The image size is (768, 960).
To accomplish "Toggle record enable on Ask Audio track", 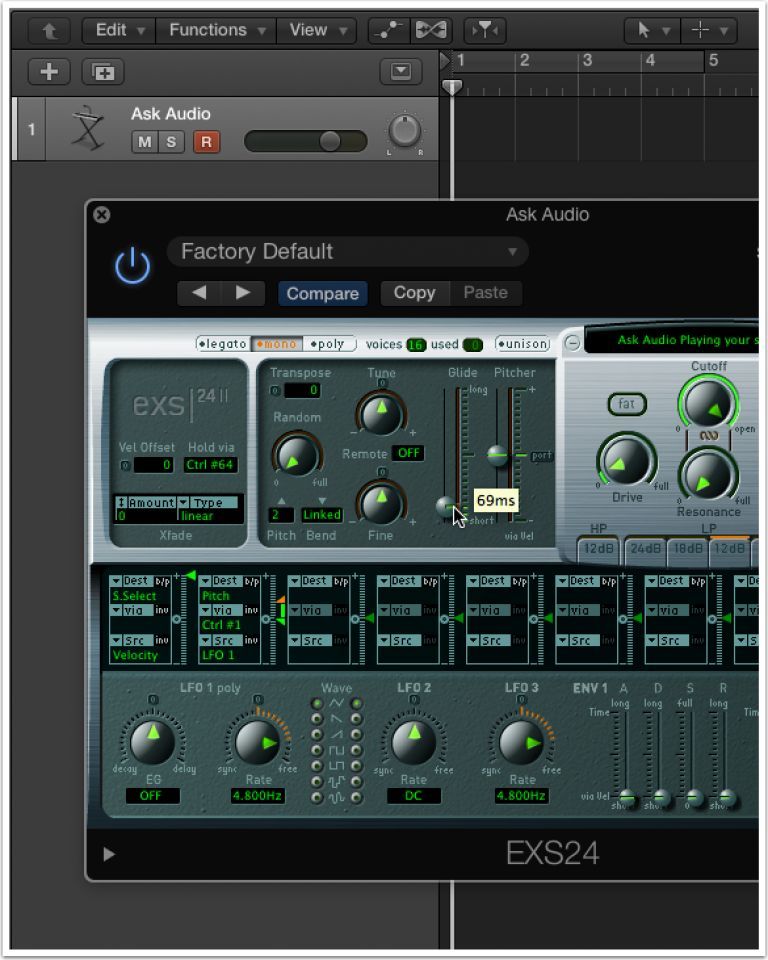I will (206, 142).
